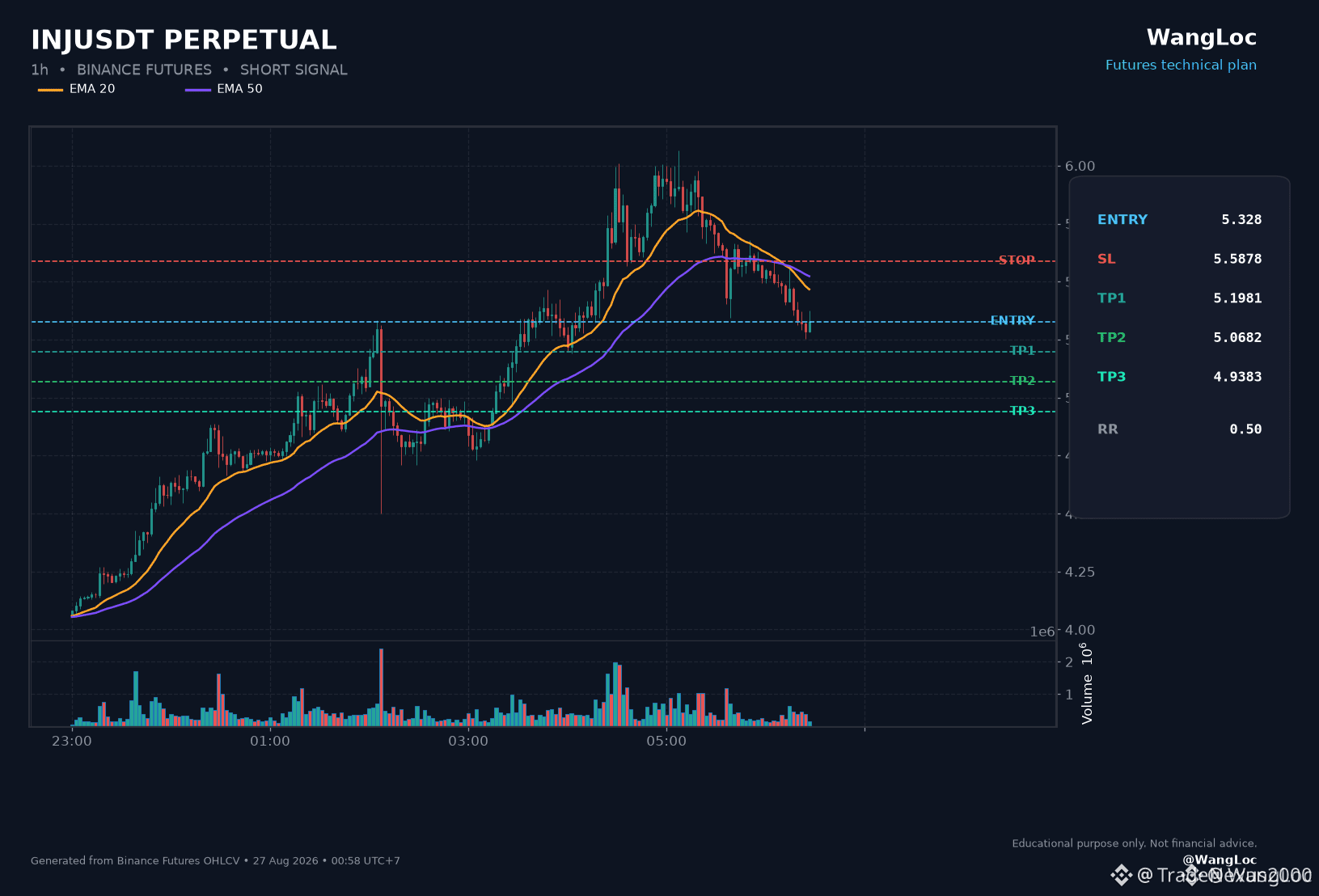
Task: Click the stop loss value 5.5878
Action: click(1237, 259)
